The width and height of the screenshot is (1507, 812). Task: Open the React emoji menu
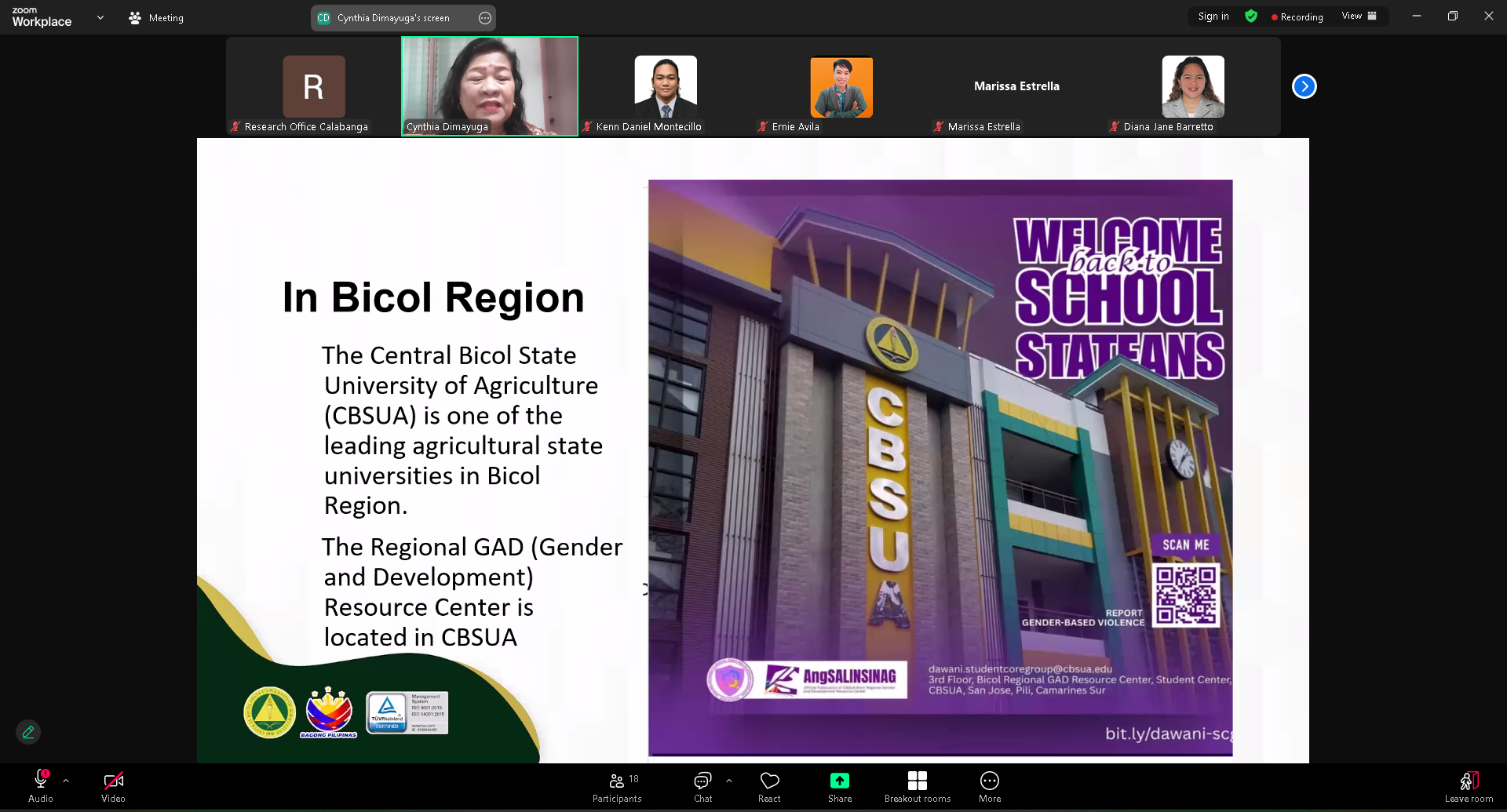point(769,787)
